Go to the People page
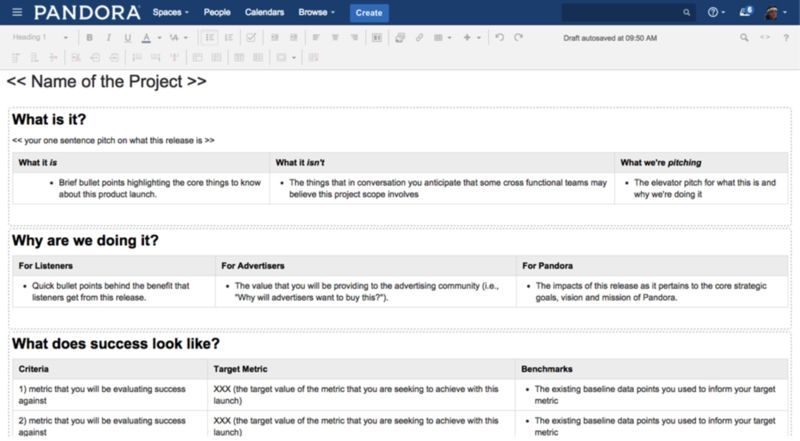800x441 pixels. click(x=216, y=12)
